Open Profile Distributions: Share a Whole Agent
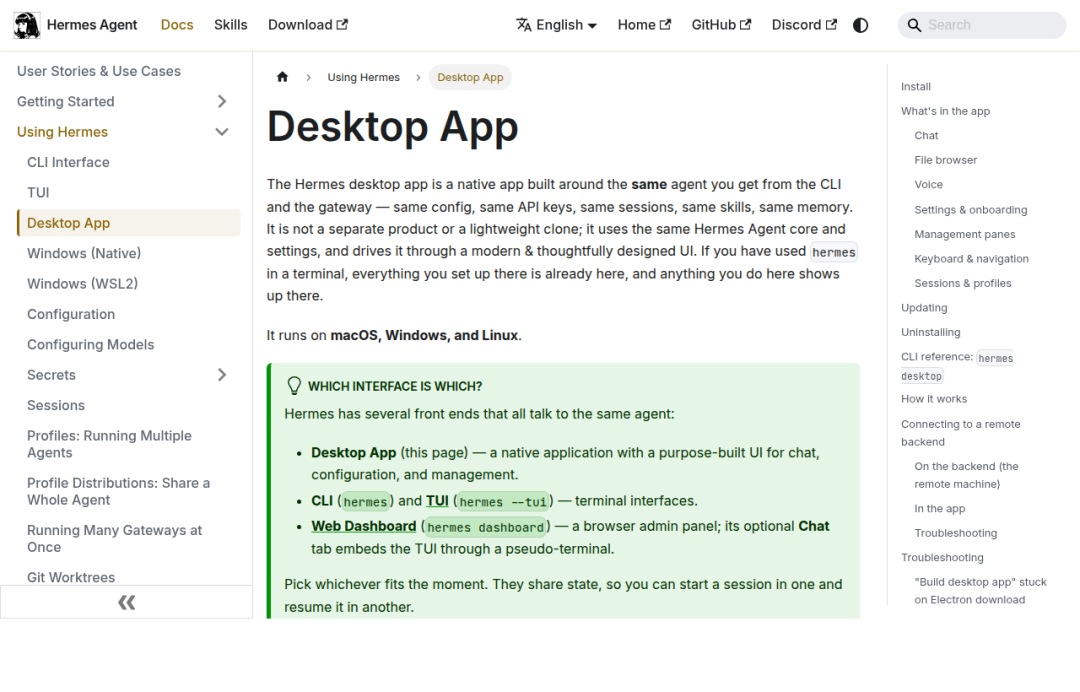 [118, 491]
